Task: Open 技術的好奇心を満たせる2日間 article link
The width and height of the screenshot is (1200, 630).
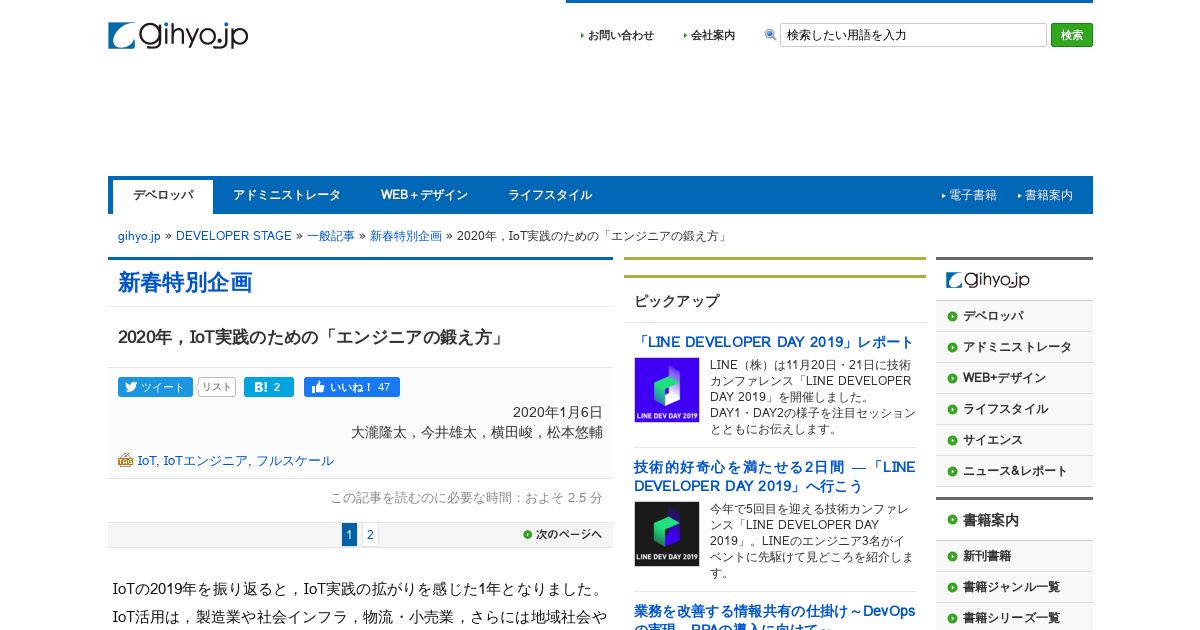Action: pyautogui.click(x=775, y=476)
